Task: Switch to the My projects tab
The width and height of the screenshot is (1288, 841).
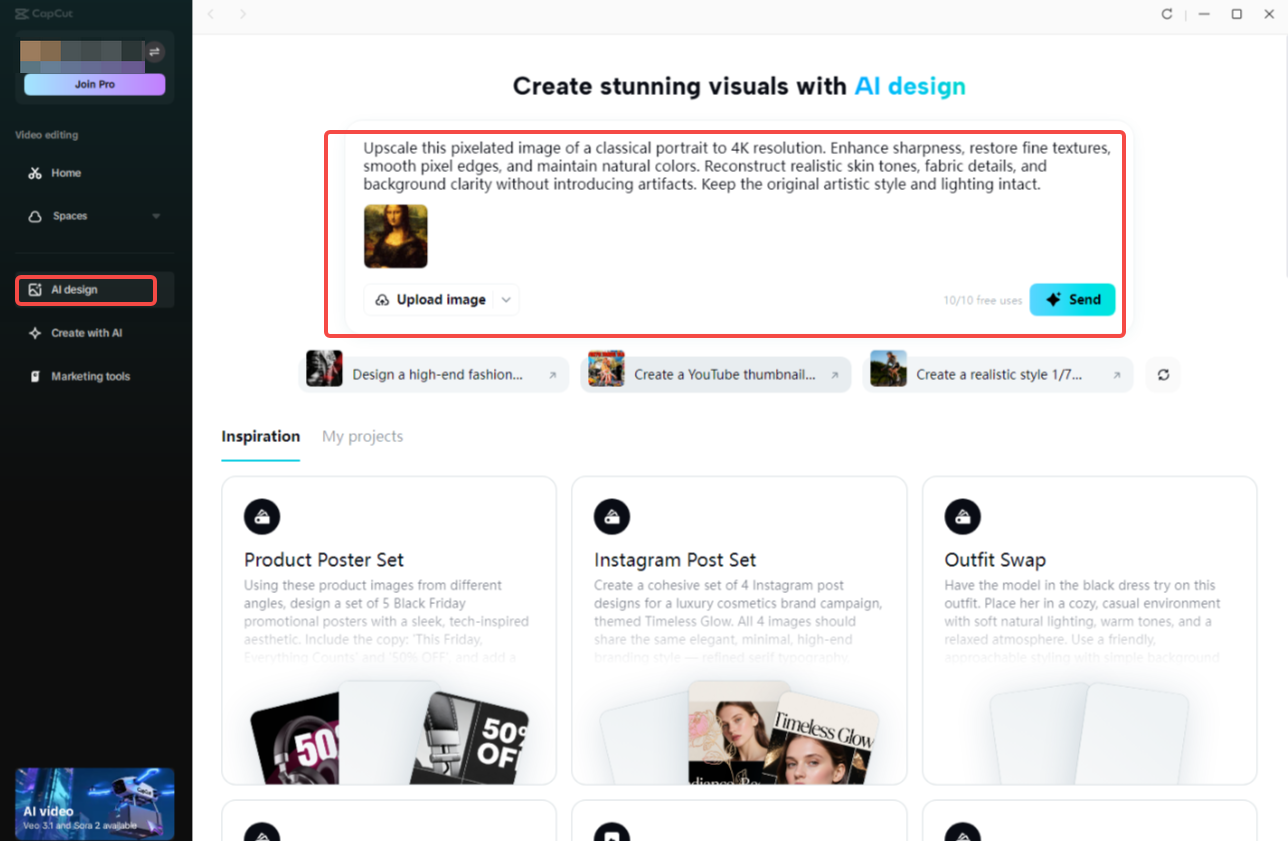Action: [362, 436]
